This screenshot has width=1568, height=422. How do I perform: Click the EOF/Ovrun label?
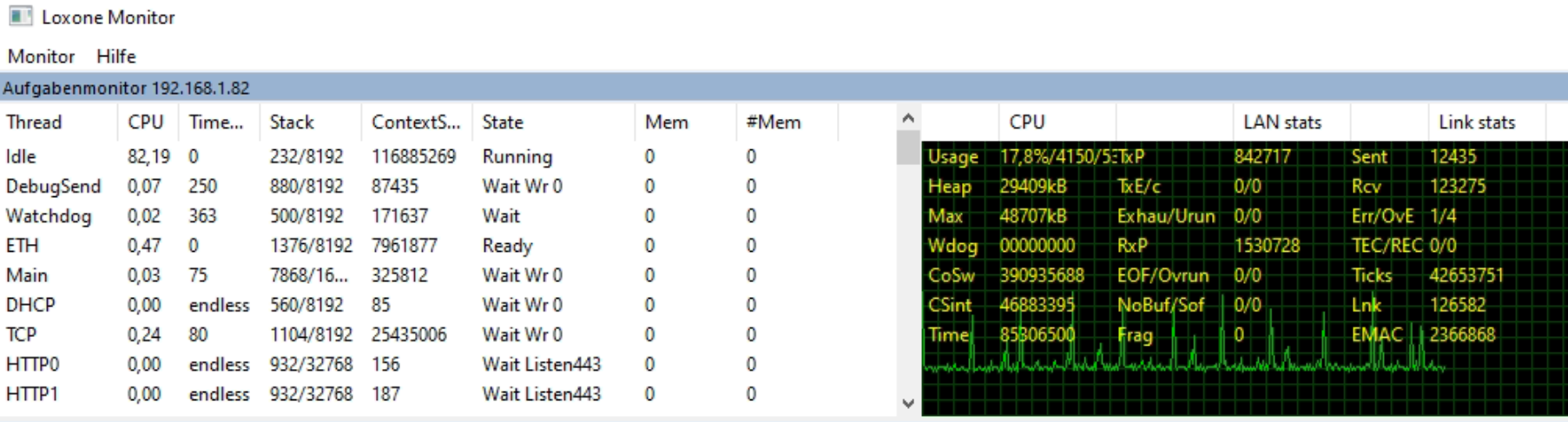coord(1163,275)
